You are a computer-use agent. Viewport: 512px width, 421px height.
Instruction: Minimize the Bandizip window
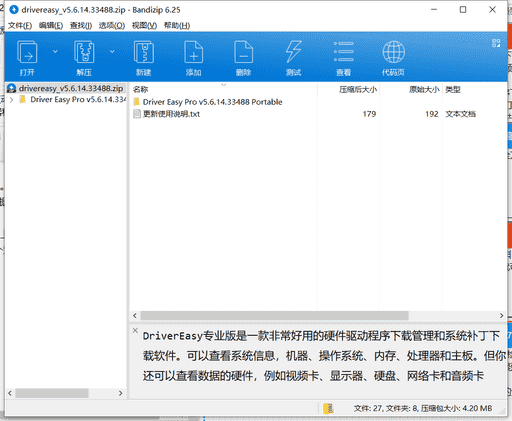(x=434, y=10)
